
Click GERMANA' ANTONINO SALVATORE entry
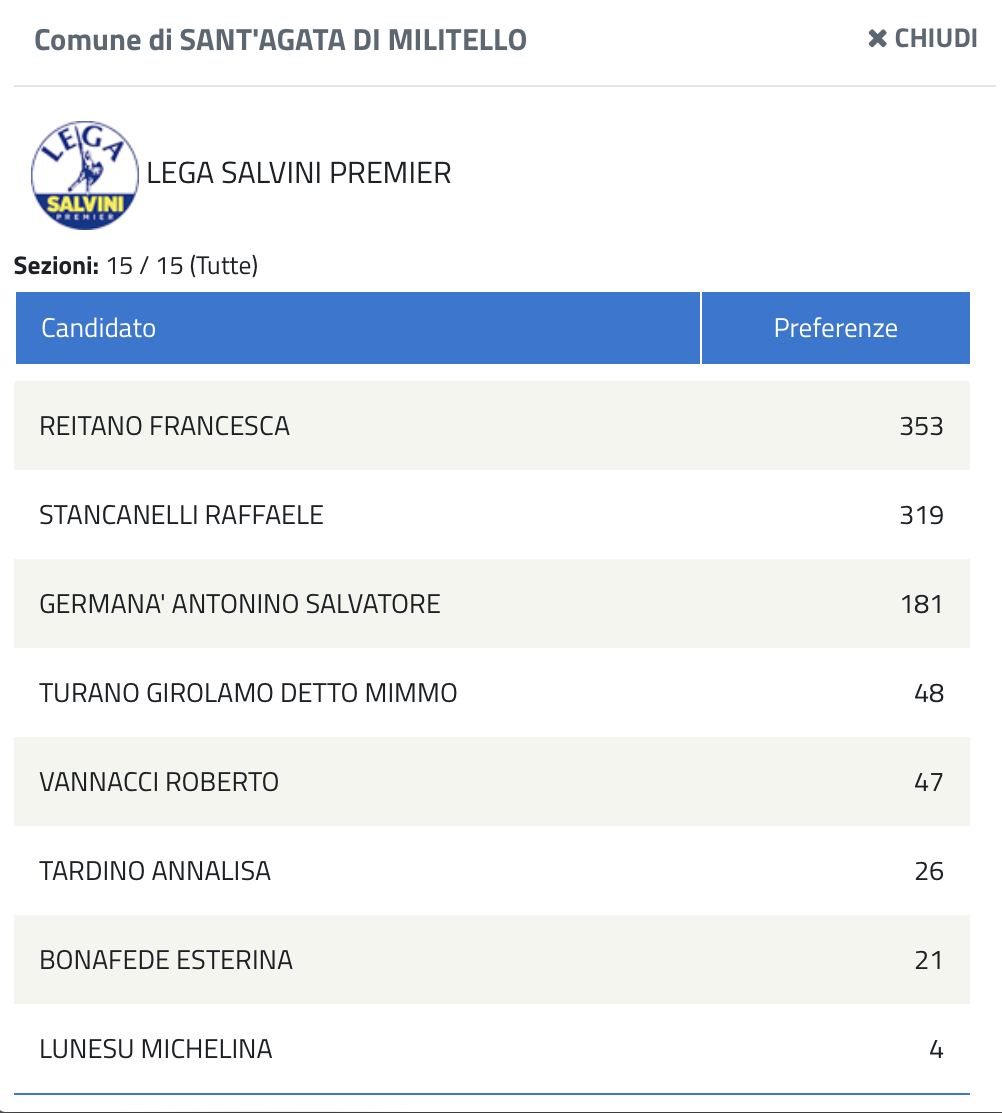point(240,604)
